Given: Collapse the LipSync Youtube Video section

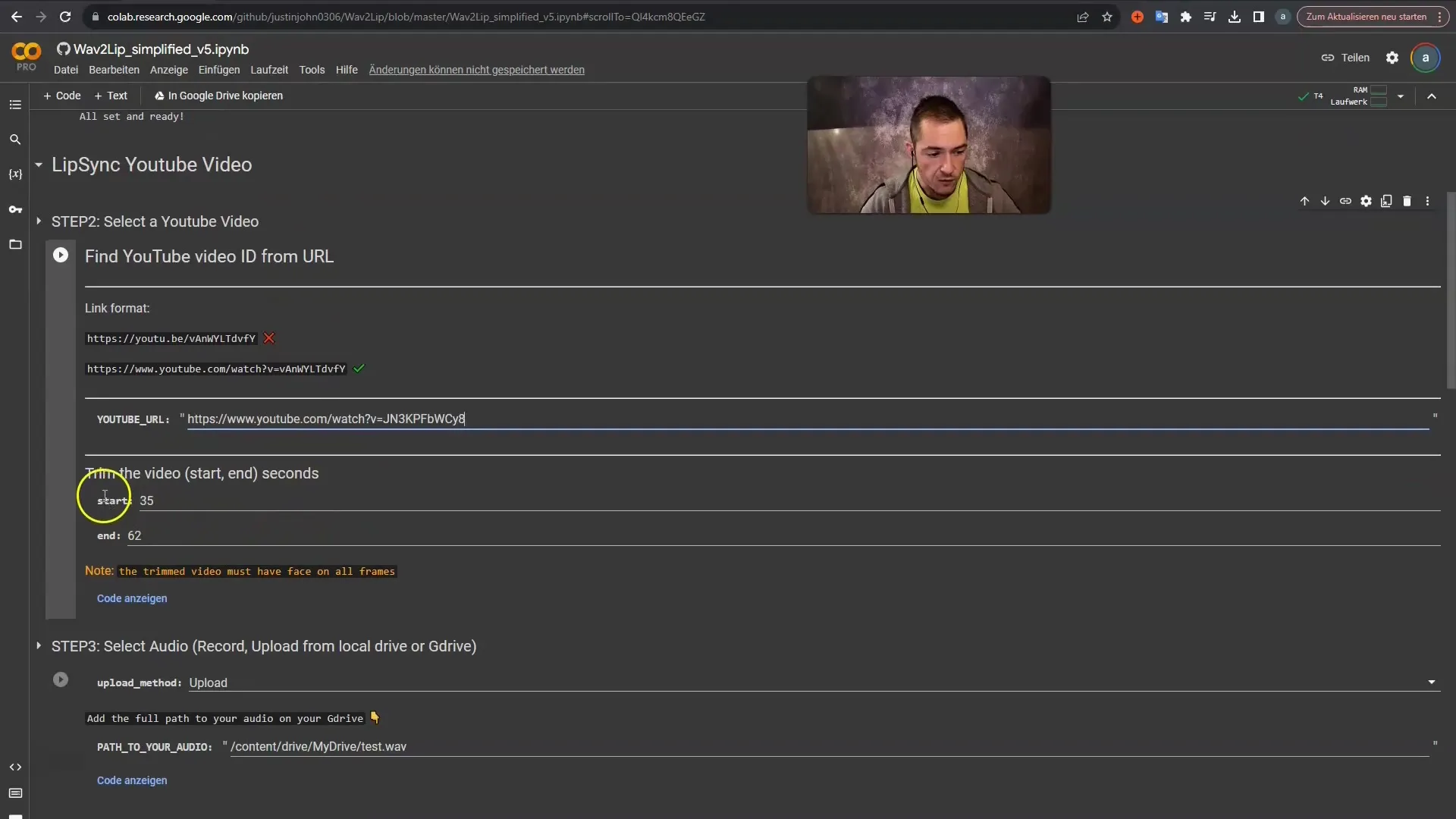Looking at the screenshot, I should (39, 165).
